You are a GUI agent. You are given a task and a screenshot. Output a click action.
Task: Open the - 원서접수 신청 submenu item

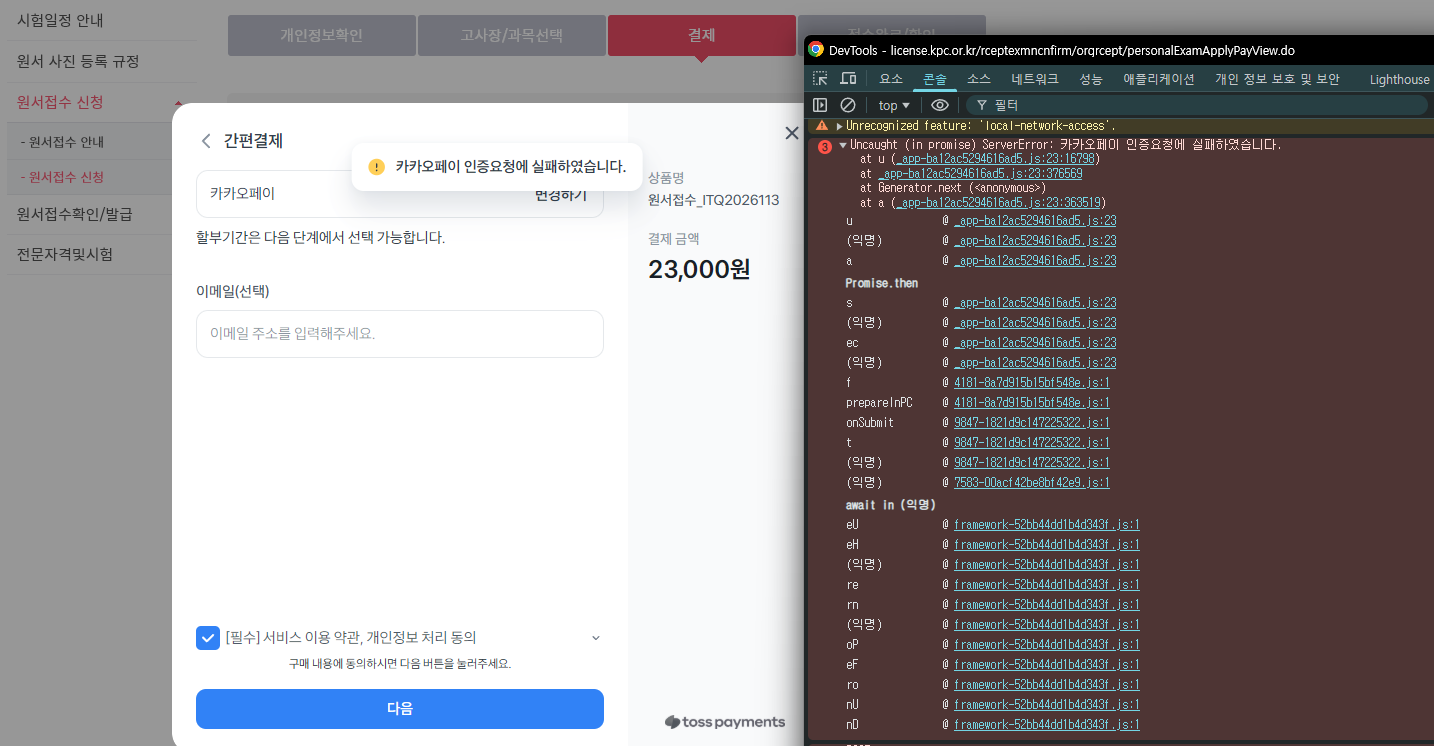(x=62, y=177)
